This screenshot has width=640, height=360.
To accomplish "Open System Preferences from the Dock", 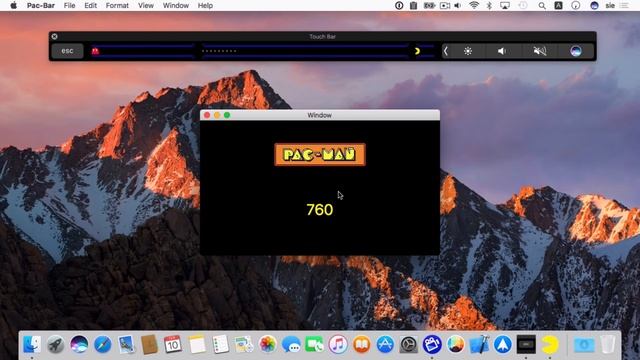I will 409,344.
